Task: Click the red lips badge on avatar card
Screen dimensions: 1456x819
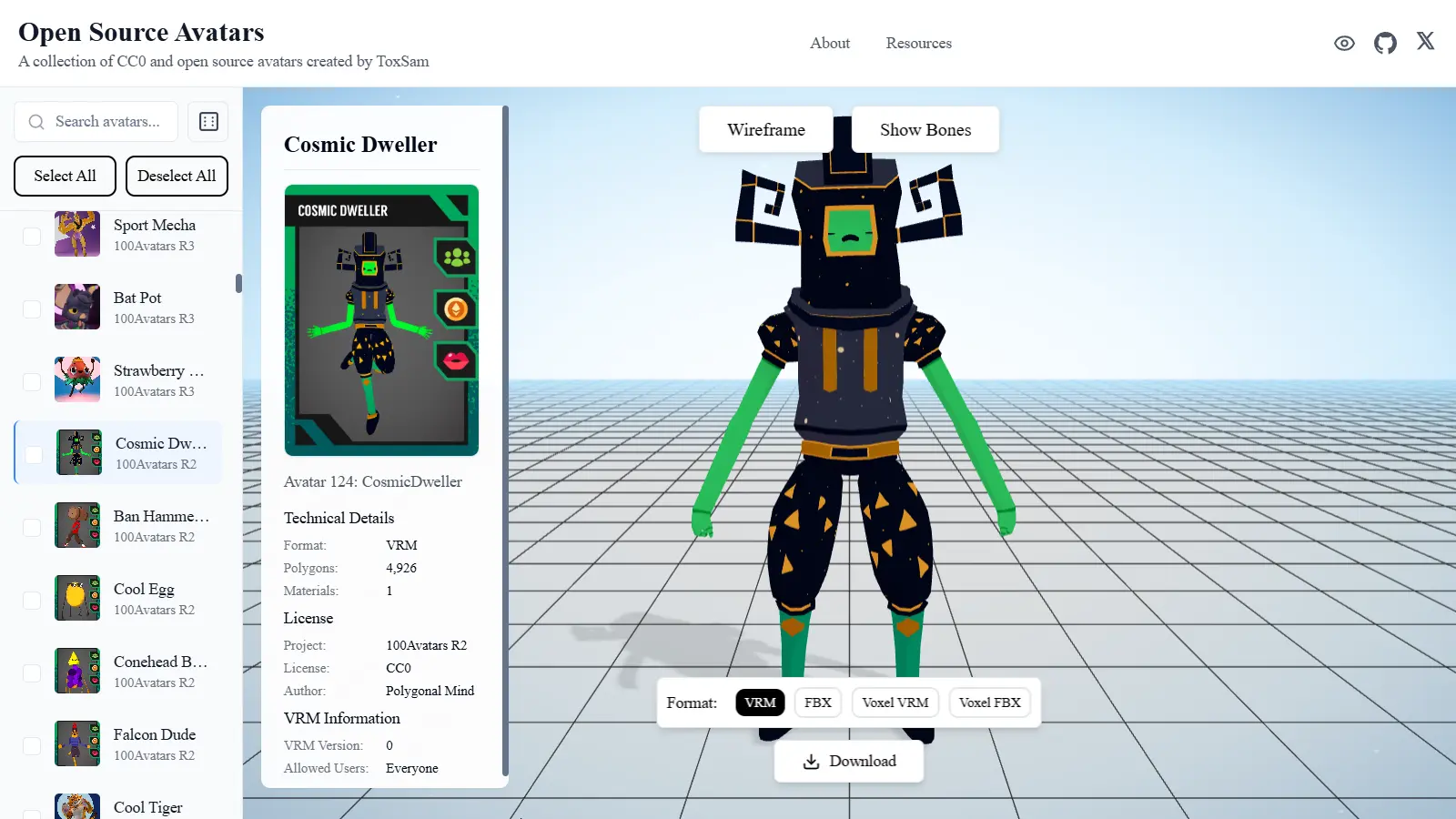Action: tap(456, 361)
